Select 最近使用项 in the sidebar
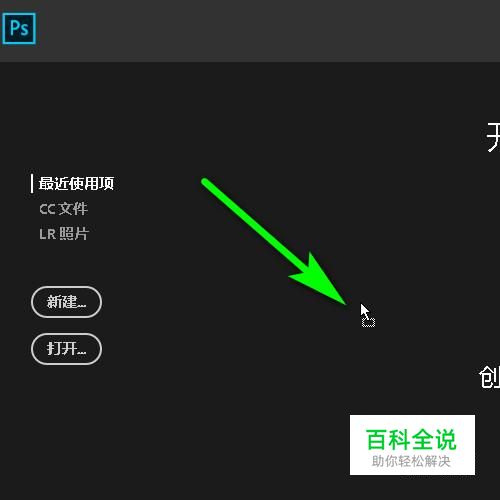The width and height of the screenshot is (500, 500). click(76, 183)
